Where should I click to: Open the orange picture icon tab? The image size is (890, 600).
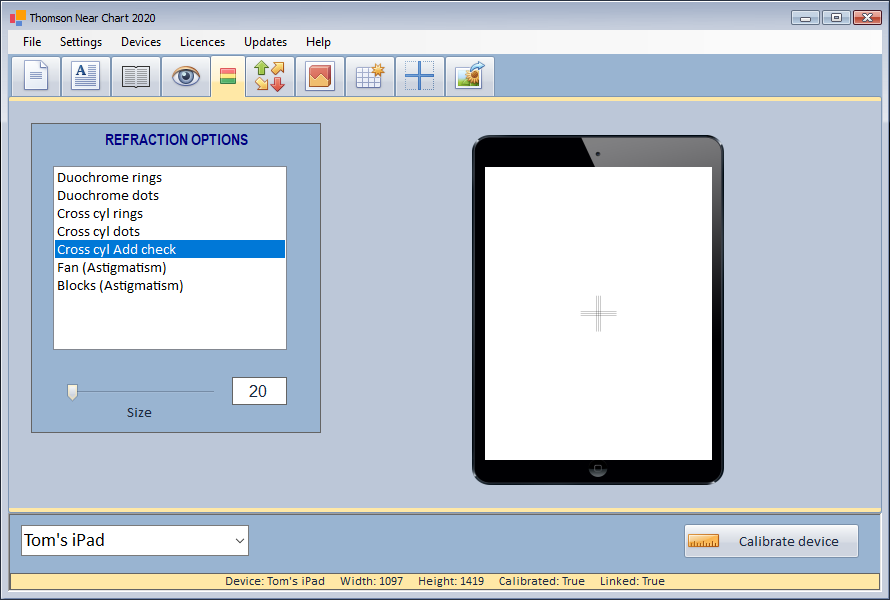tap(320, 77)
